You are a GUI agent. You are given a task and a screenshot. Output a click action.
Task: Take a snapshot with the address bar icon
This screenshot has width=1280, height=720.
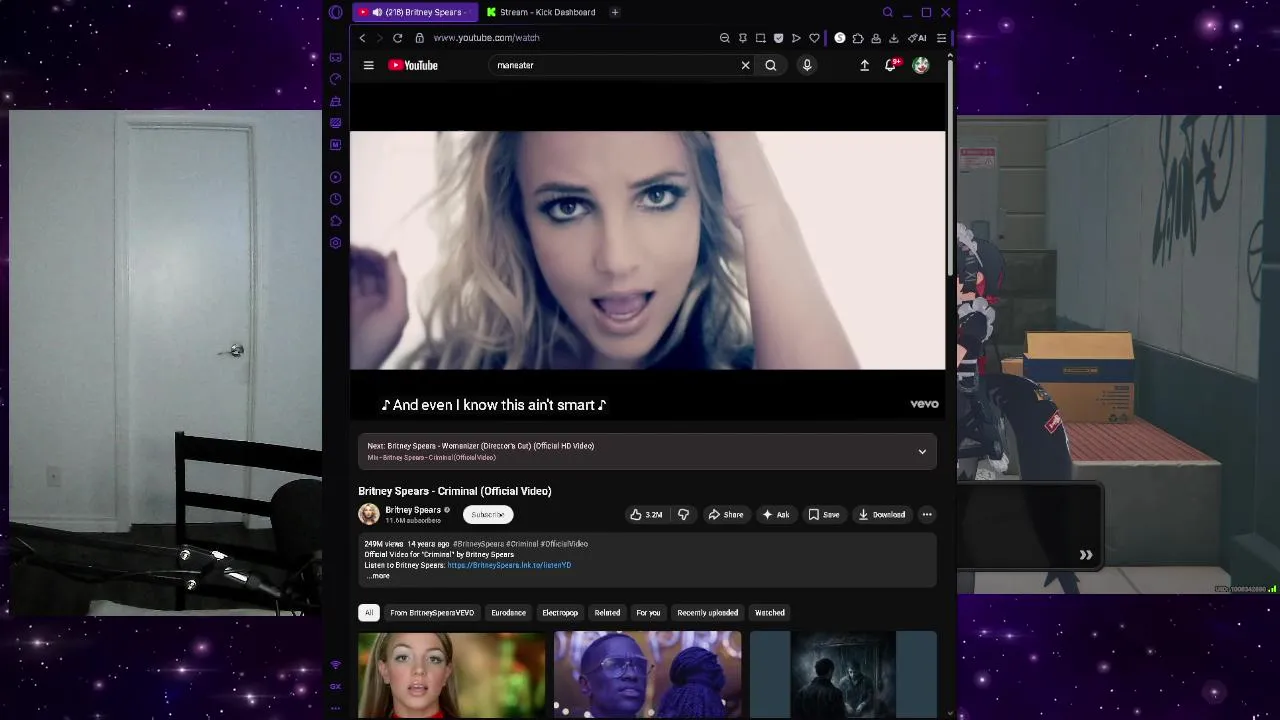pyautogui.click(x=760, y=38)
